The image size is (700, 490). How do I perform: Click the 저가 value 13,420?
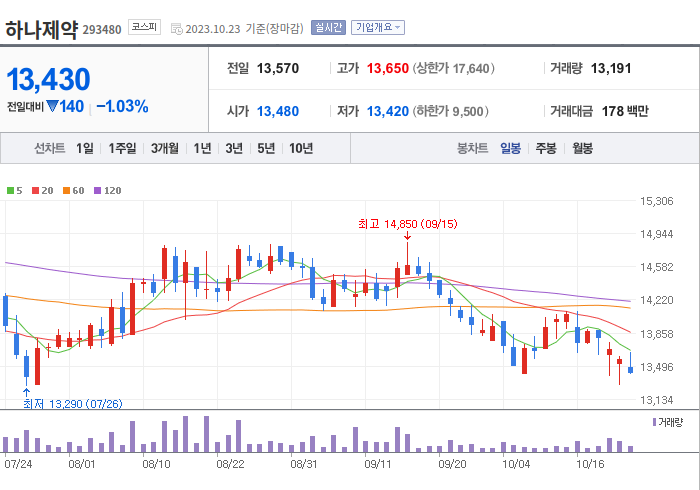(388, 111)
